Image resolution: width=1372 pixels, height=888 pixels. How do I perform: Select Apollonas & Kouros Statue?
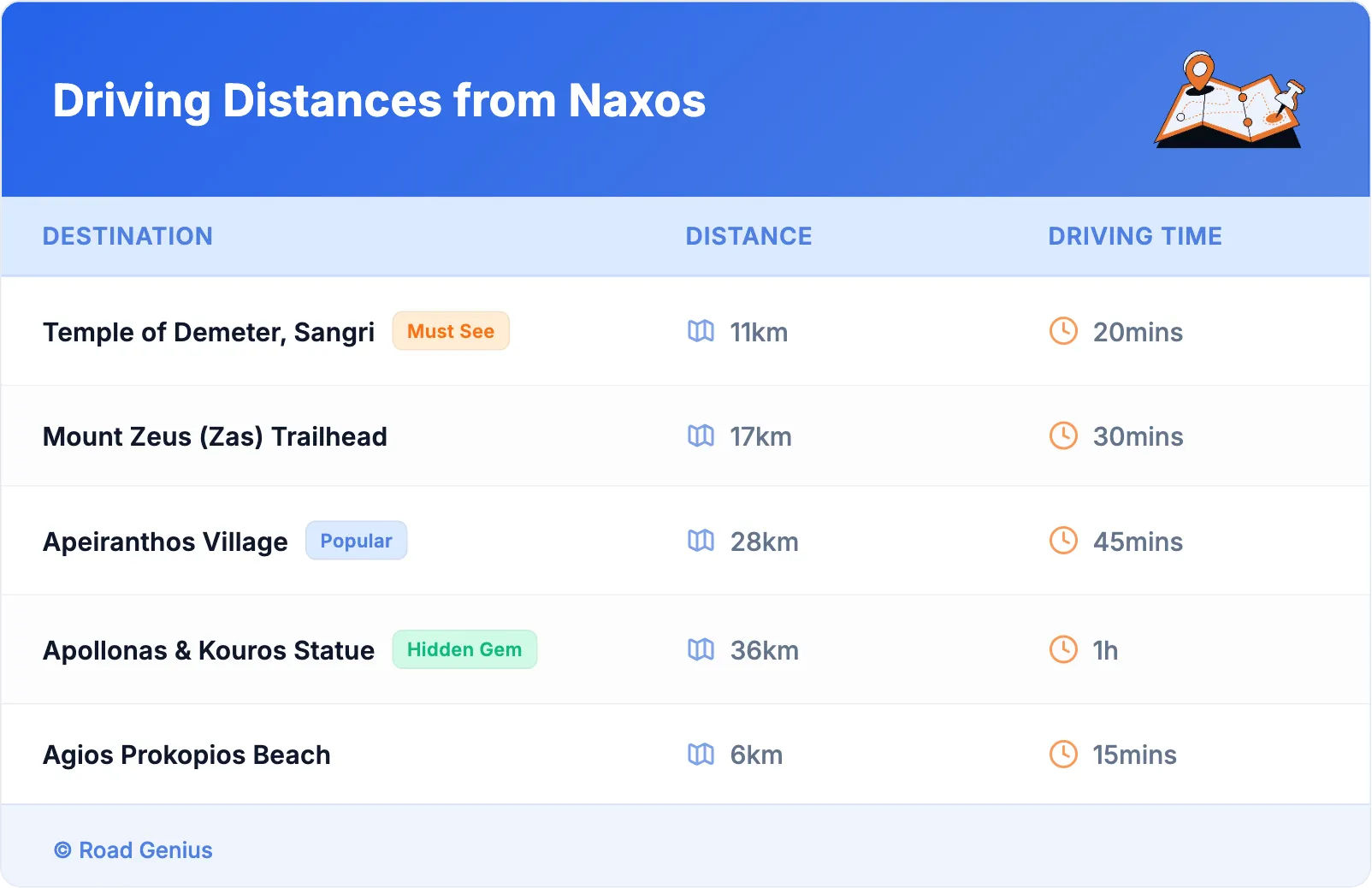pos(209,650)
